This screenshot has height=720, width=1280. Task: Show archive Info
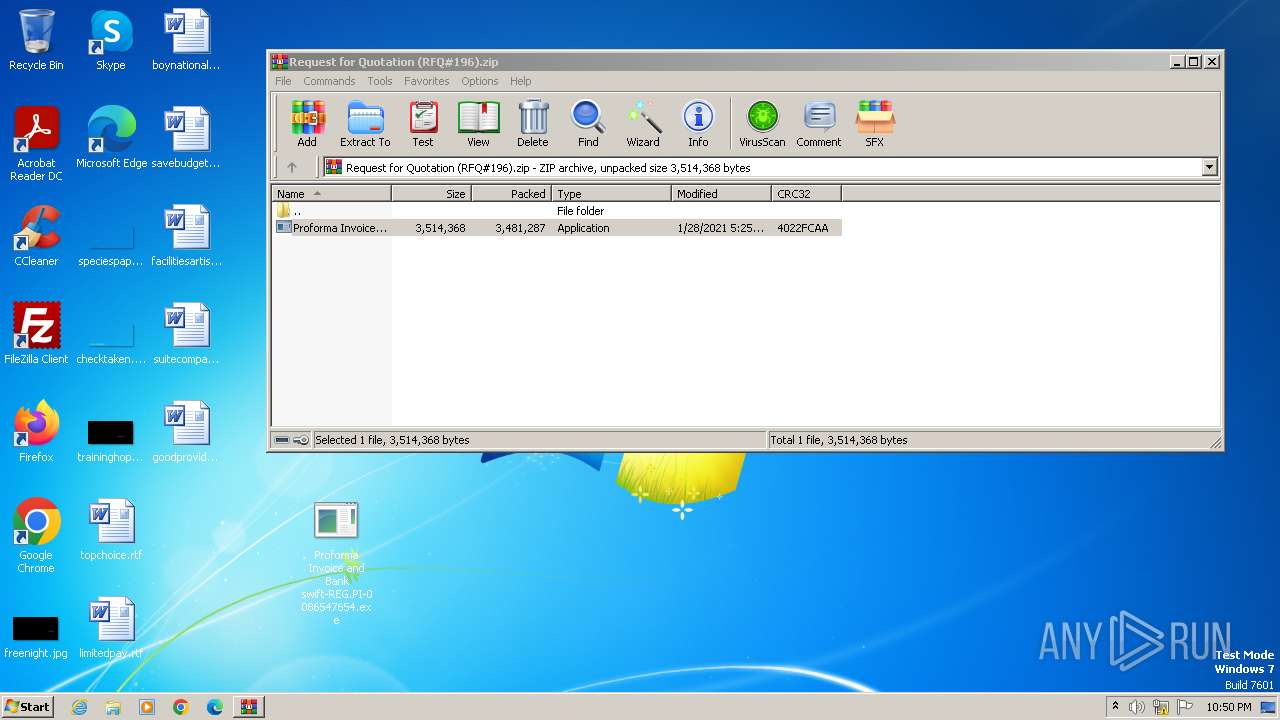click(x=698, y=124)
